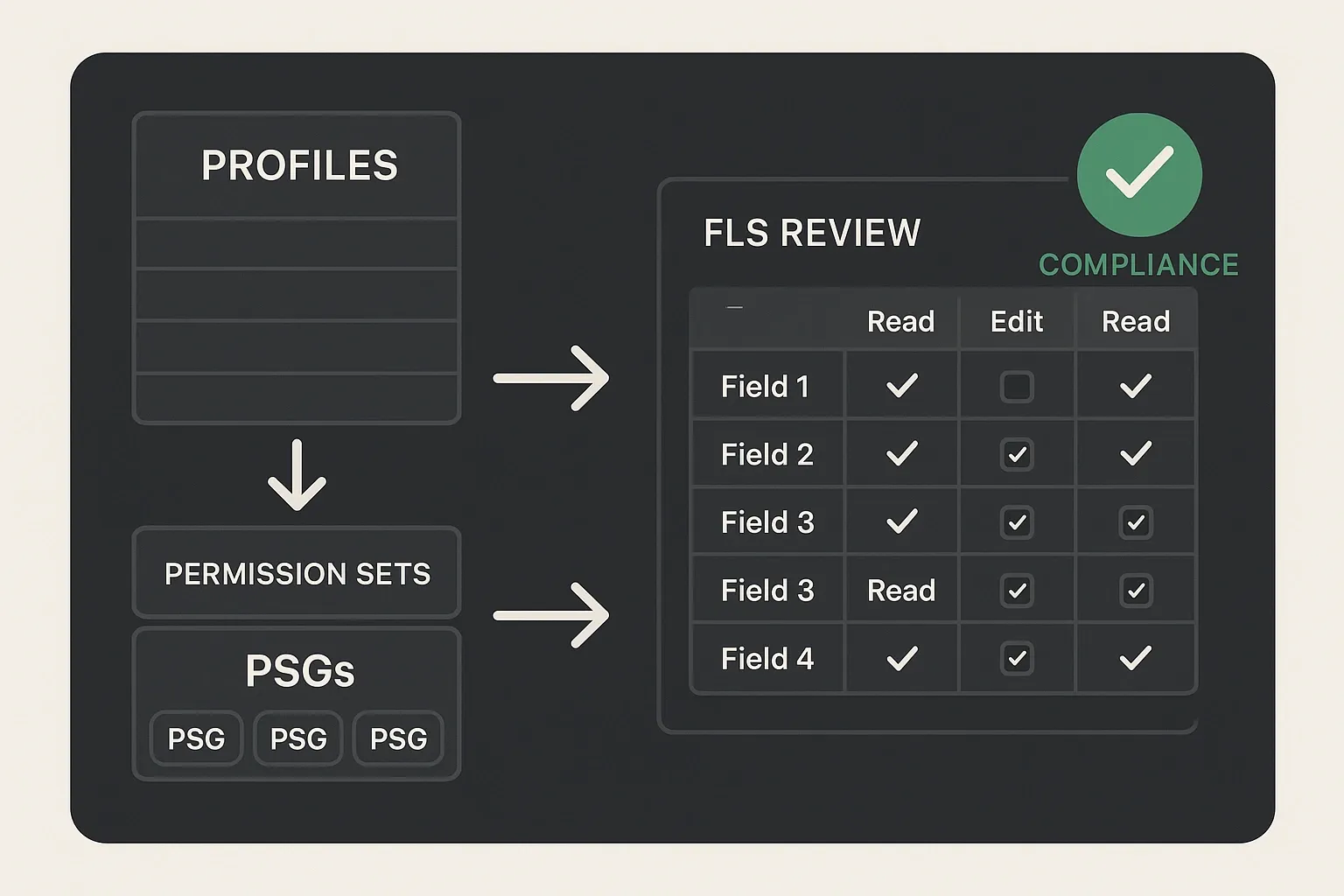Disable the Field 3 Edit checkbox

pyautogui.click(x=1017, y=521)
